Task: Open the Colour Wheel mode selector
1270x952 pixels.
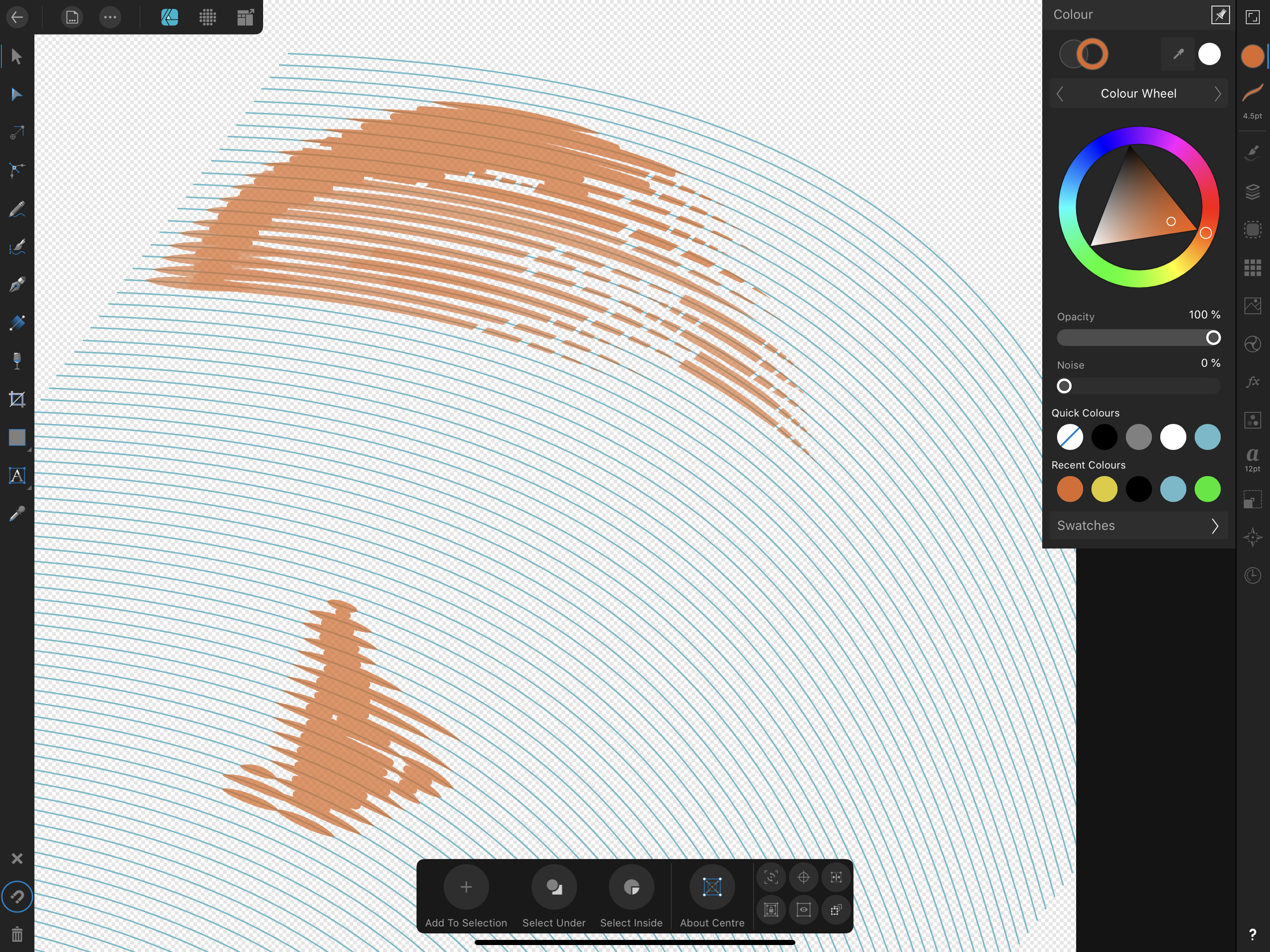Action: (1138, 93)
